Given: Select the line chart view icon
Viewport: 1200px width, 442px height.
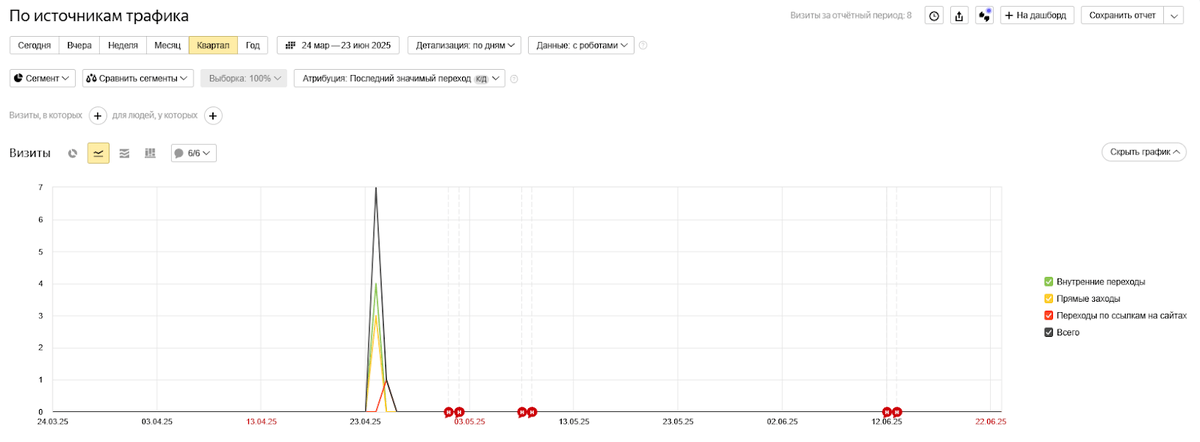Looking at the screenshot, I should [98, 153].
